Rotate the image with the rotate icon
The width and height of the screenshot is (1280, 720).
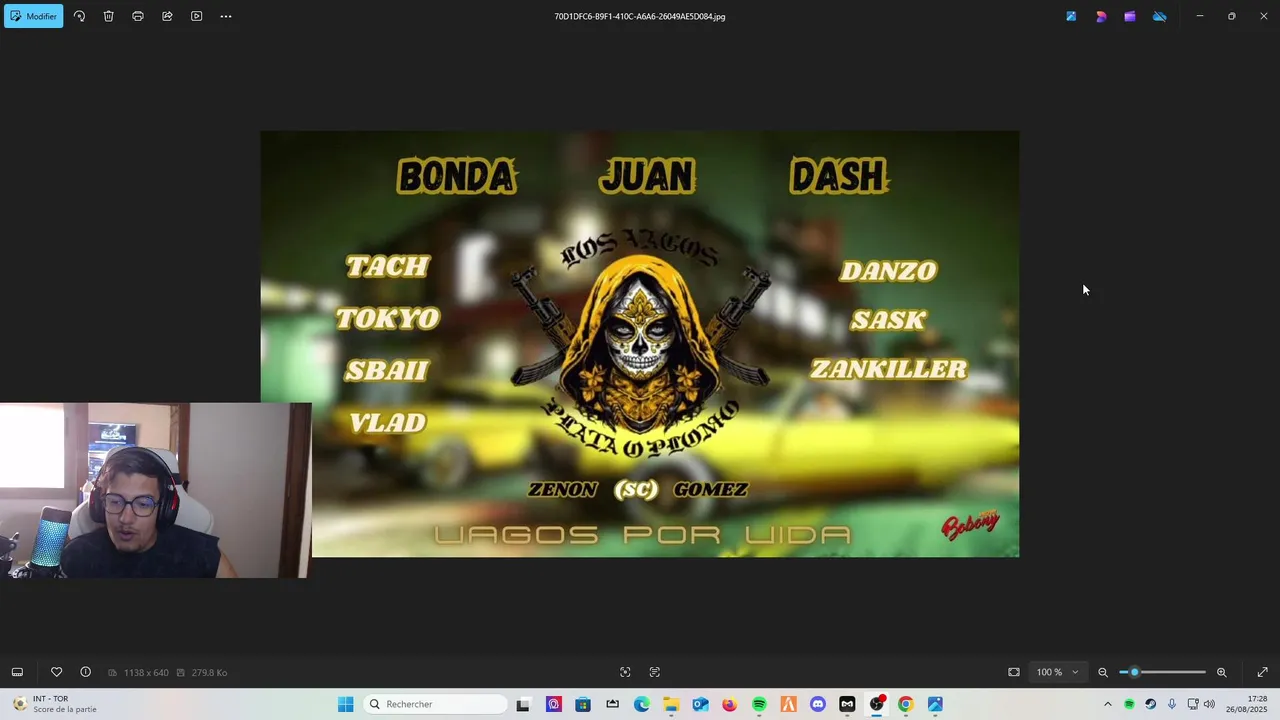tap(79, 16)
